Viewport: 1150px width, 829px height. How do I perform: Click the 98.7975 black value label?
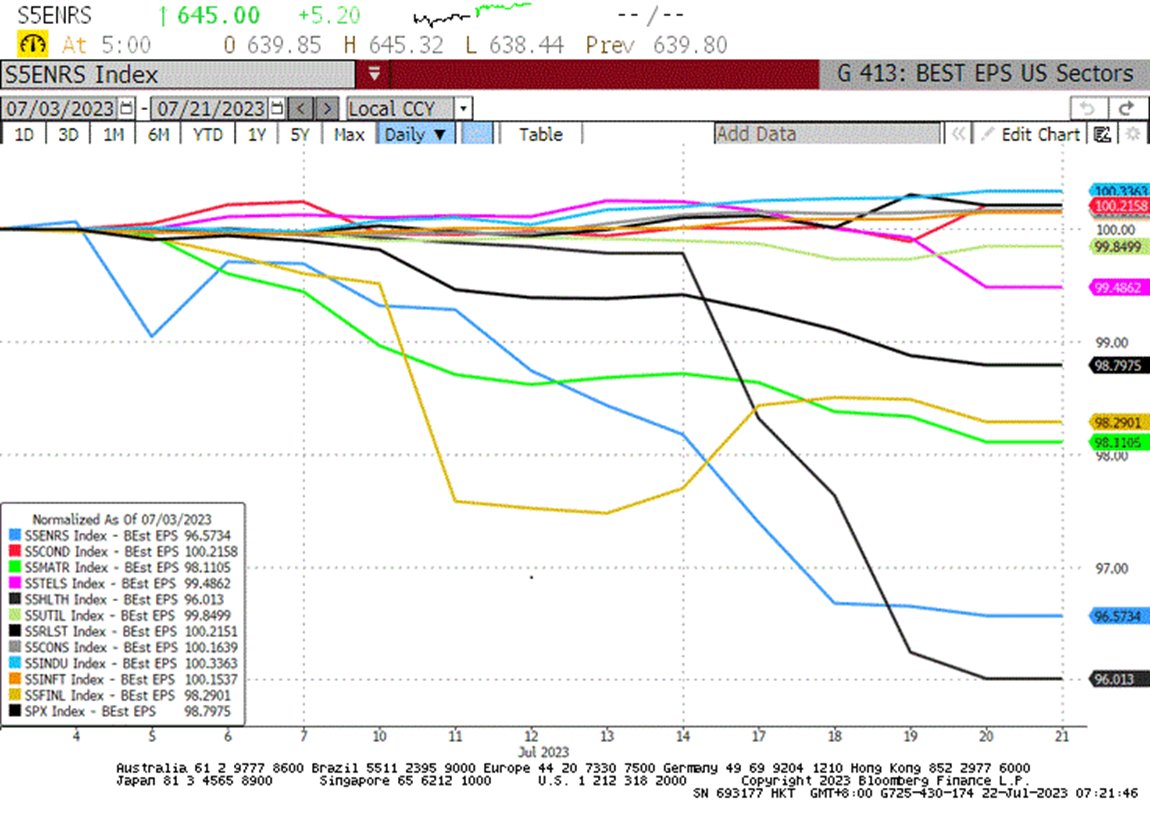1118,365
